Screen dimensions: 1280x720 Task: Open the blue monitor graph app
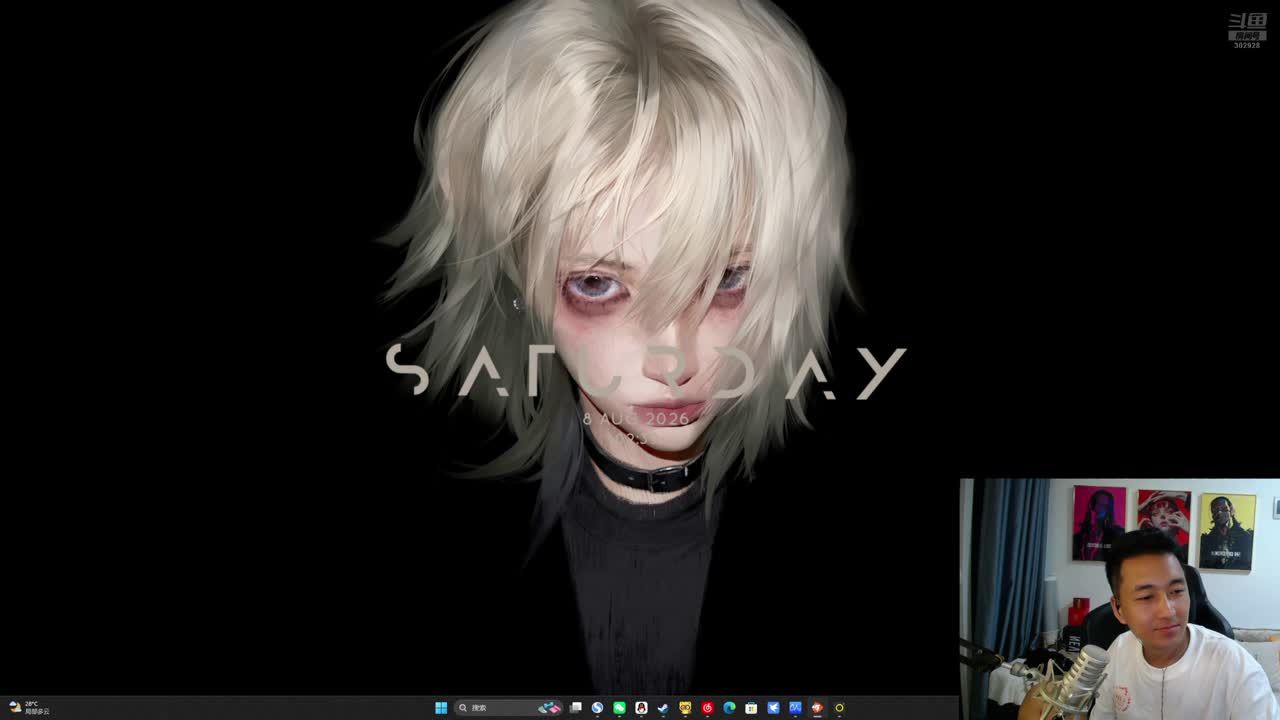795,708
